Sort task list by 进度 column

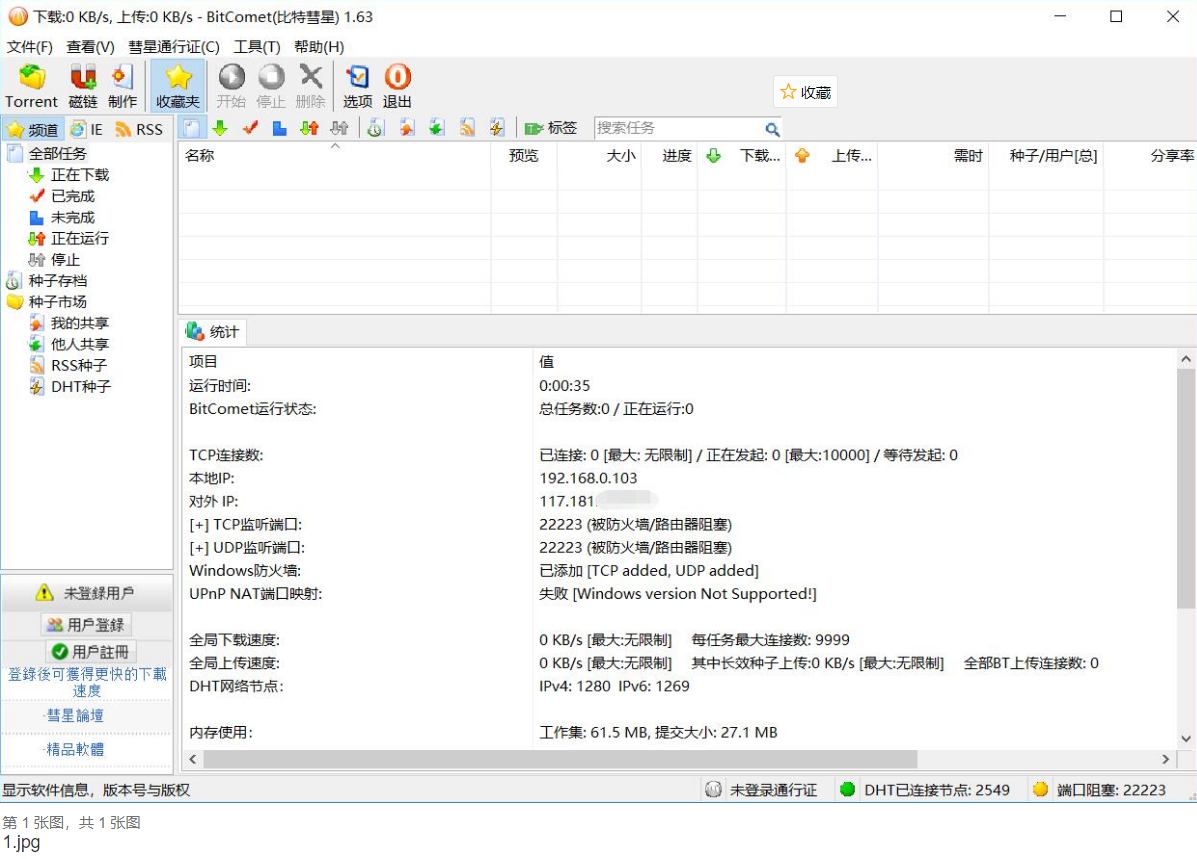click(x=669, y=156)
